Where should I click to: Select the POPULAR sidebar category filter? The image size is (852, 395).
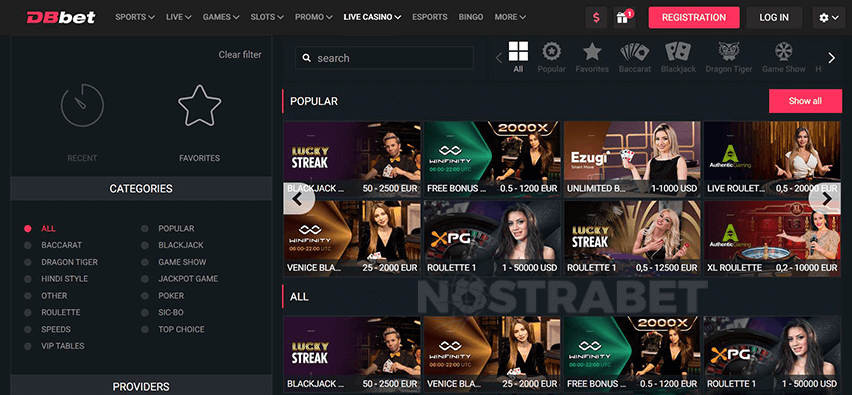pyautogui.click(x=176, y=229)
